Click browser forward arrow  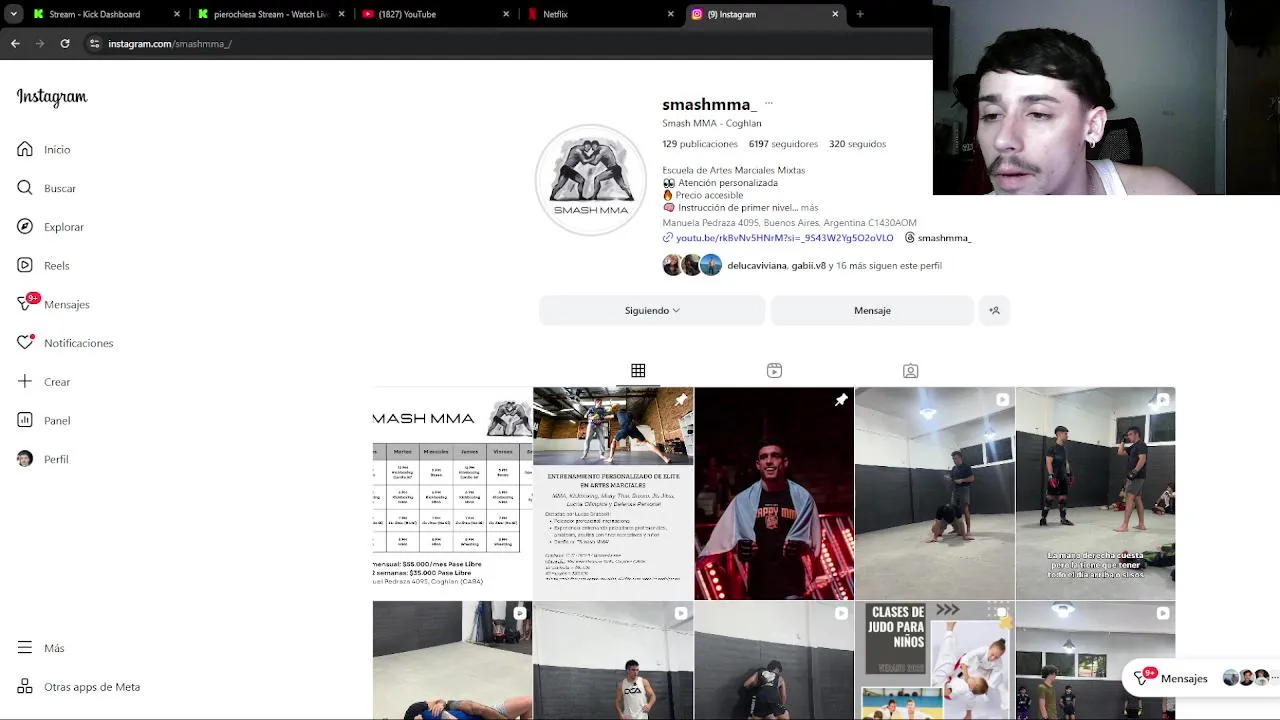pos(40,43)
